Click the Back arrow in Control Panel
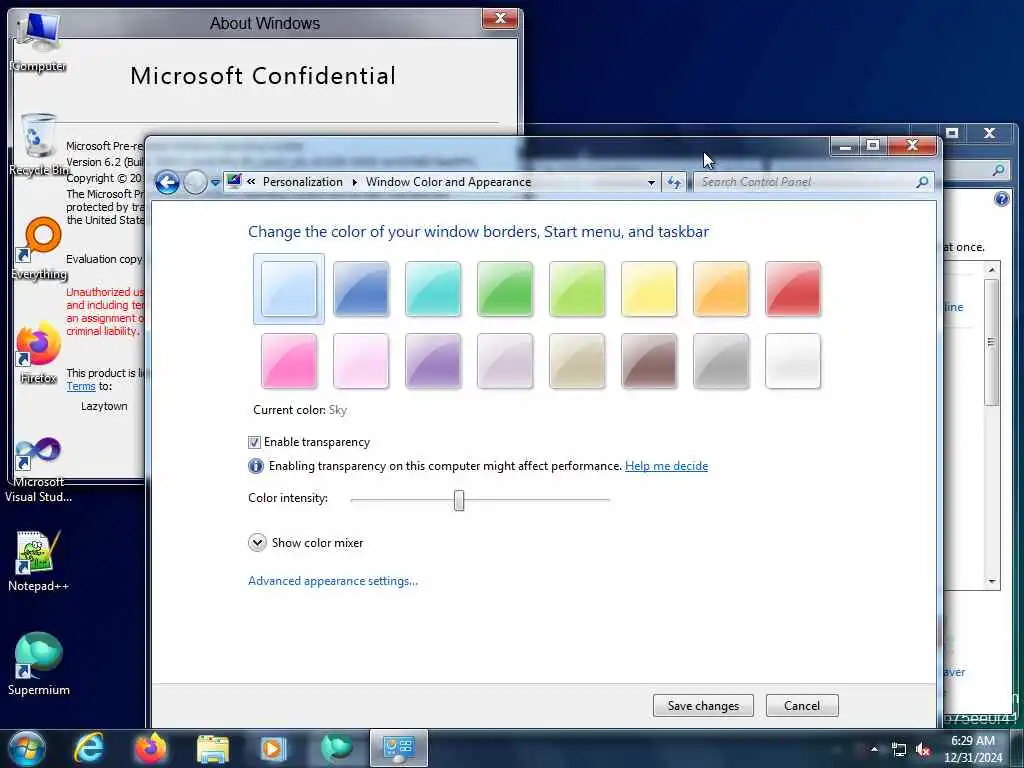Image resolution: width=1024 pixels, height=768 pixels. [167, 183]
